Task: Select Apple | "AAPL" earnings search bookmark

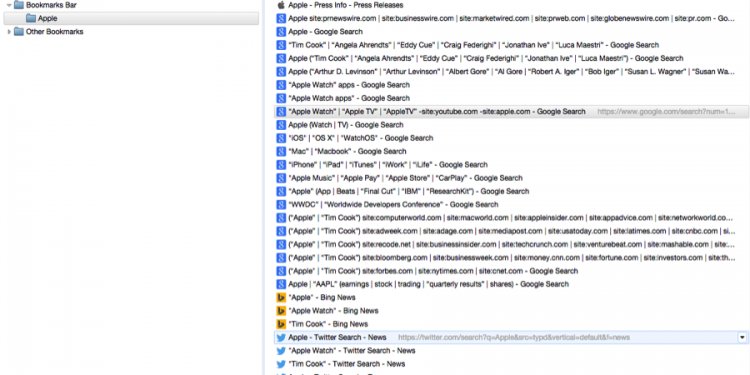Action: 428,284
